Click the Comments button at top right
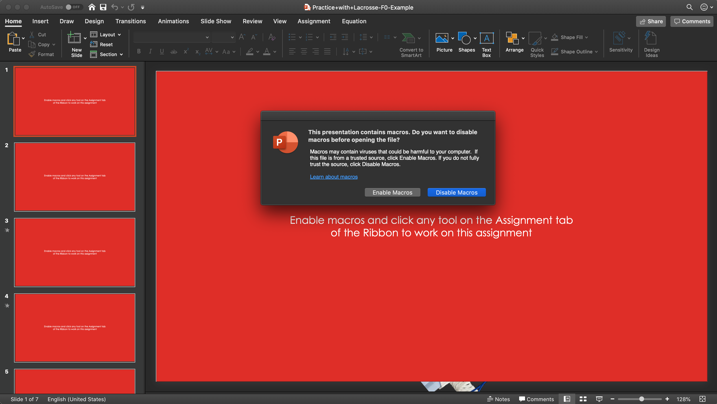The image size is (717, 404). 692,21
